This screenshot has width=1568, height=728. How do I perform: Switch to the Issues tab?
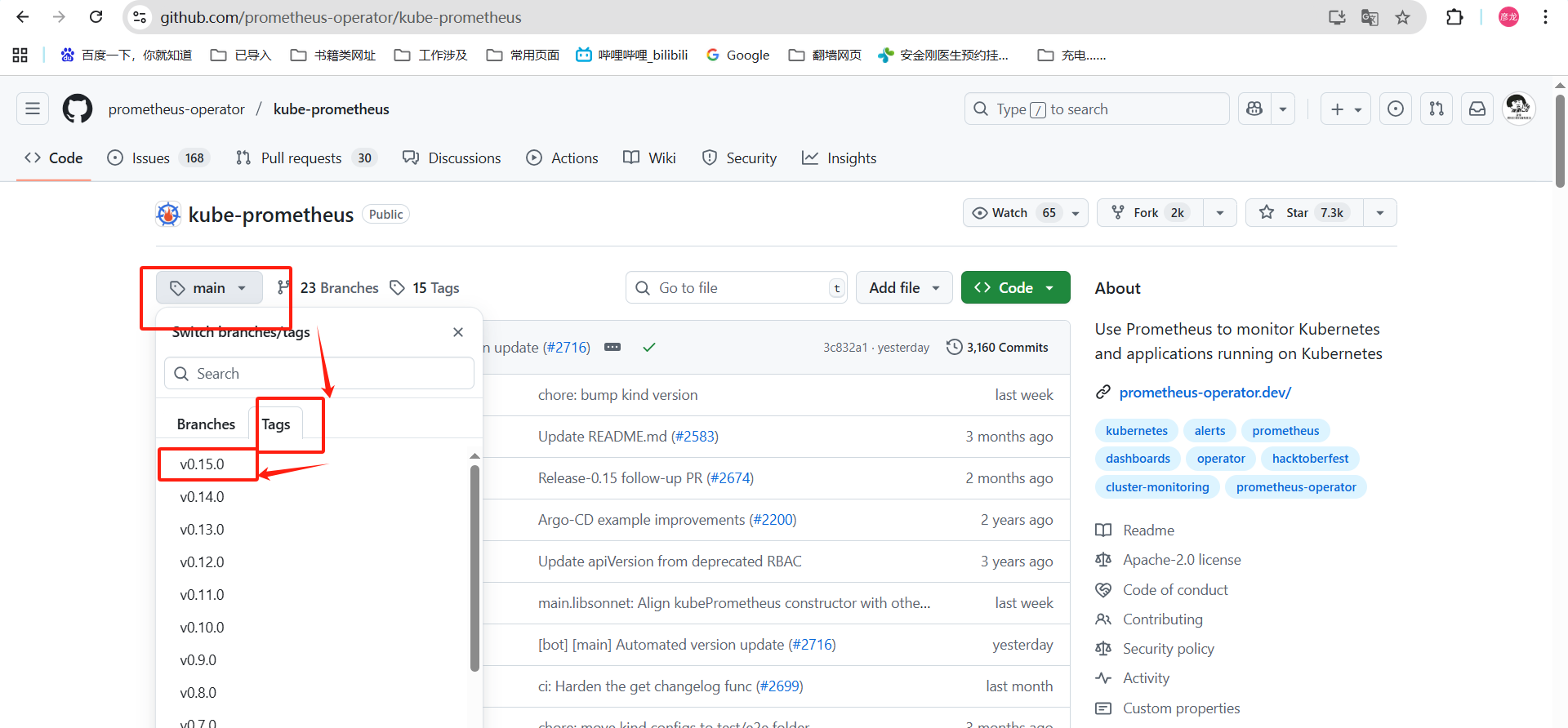(x=158, y=158)
